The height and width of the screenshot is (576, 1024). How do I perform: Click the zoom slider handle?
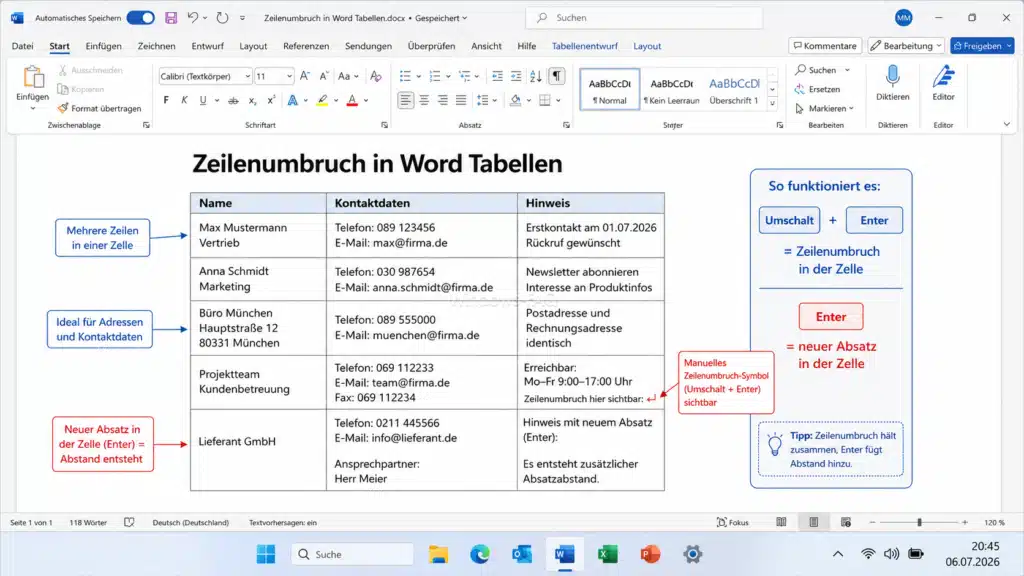(x=920, y=522)
